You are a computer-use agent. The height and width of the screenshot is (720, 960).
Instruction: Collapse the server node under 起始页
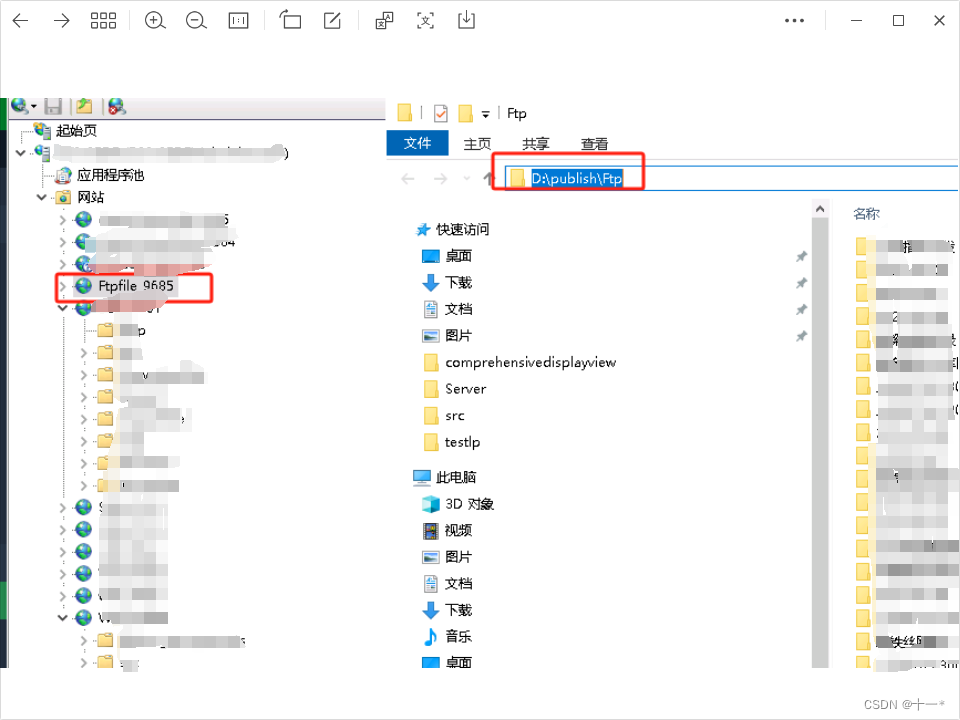click(20, 152)
